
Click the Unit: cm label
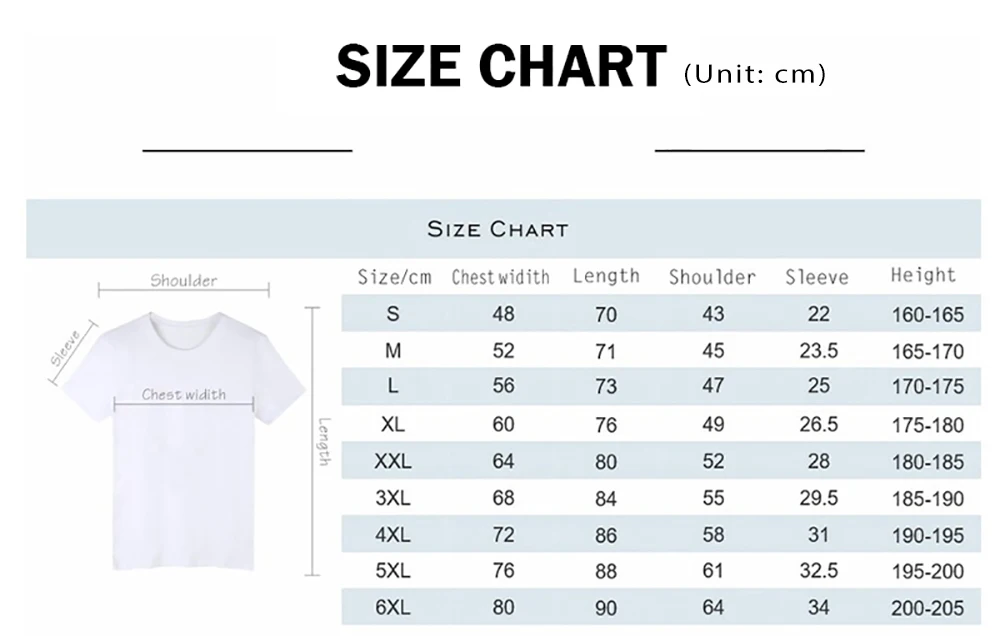point(755,74)
